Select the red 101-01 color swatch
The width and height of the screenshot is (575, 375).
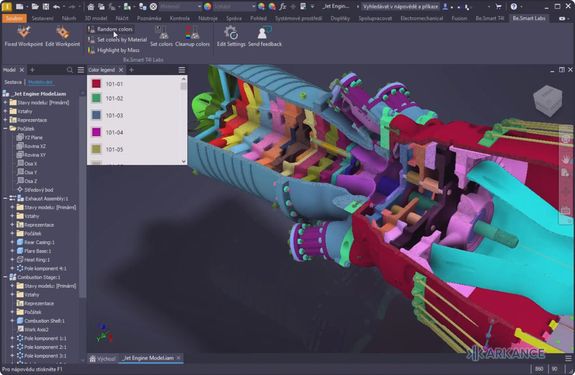coord(96,84)
